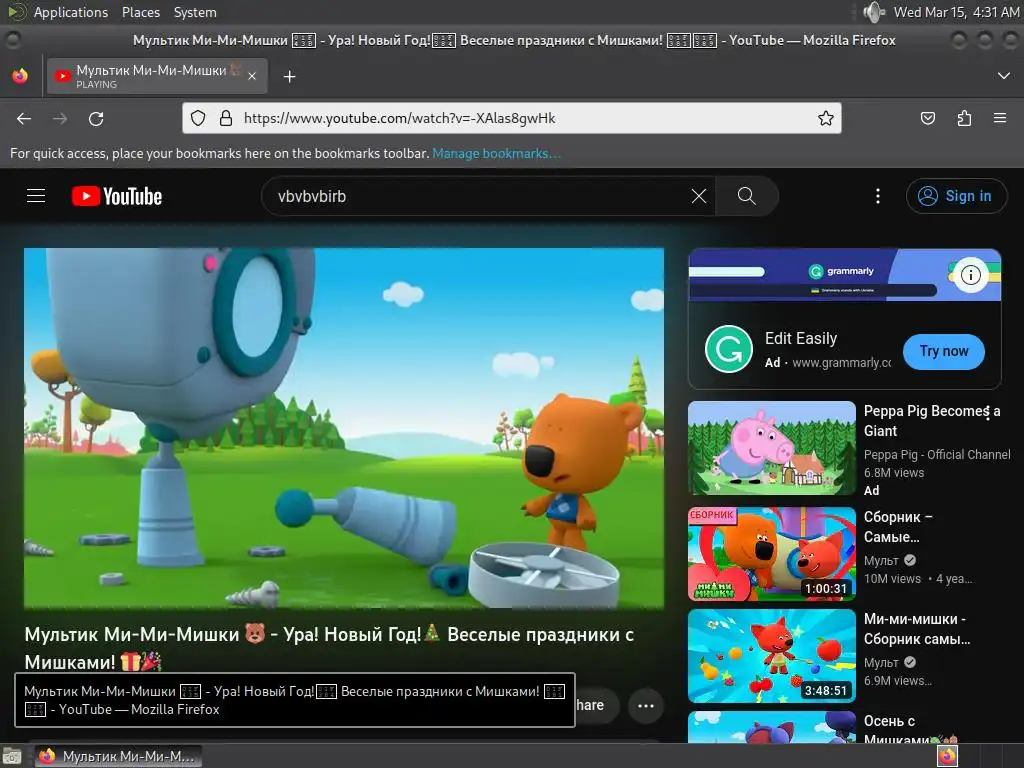Open the Сборник – Самые video thumbnail
The image size is (1024, 768).
click(x=772, y=554)
